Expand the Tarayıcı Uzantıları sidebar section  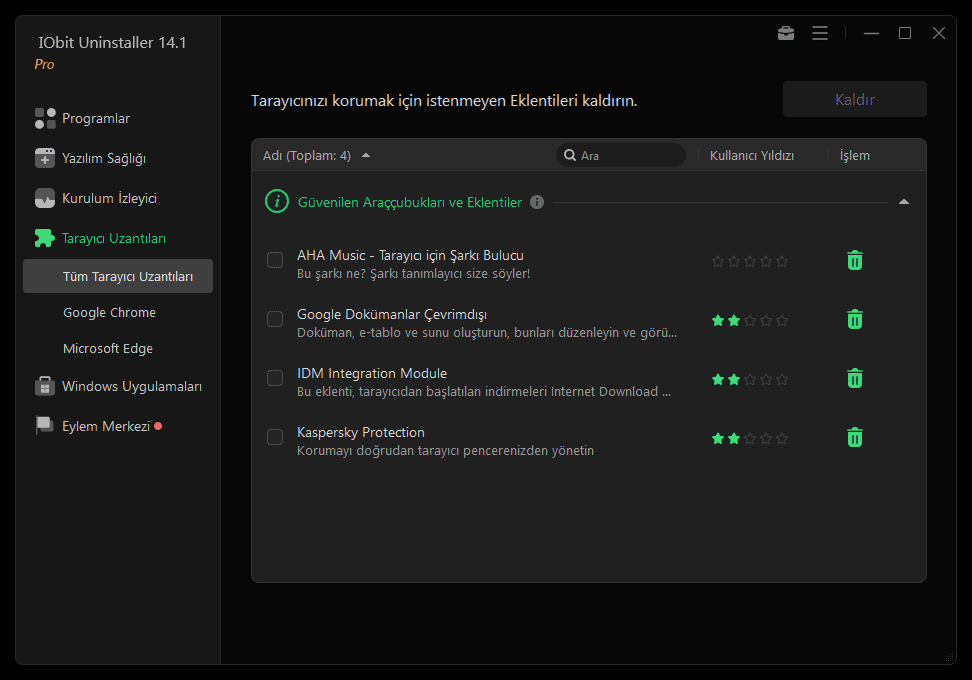[x=113, y=238]
